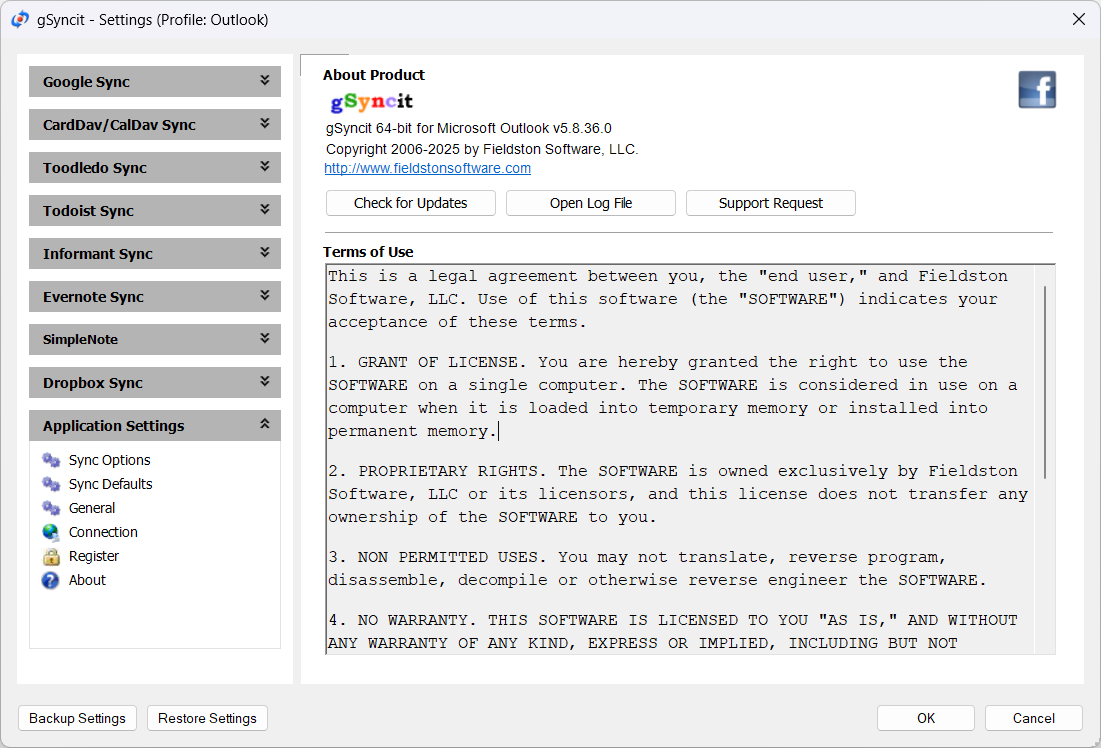Expand the Evernote Sync chevron
The height and width of the screenshot is (748, 1101).
pos(265,296)
